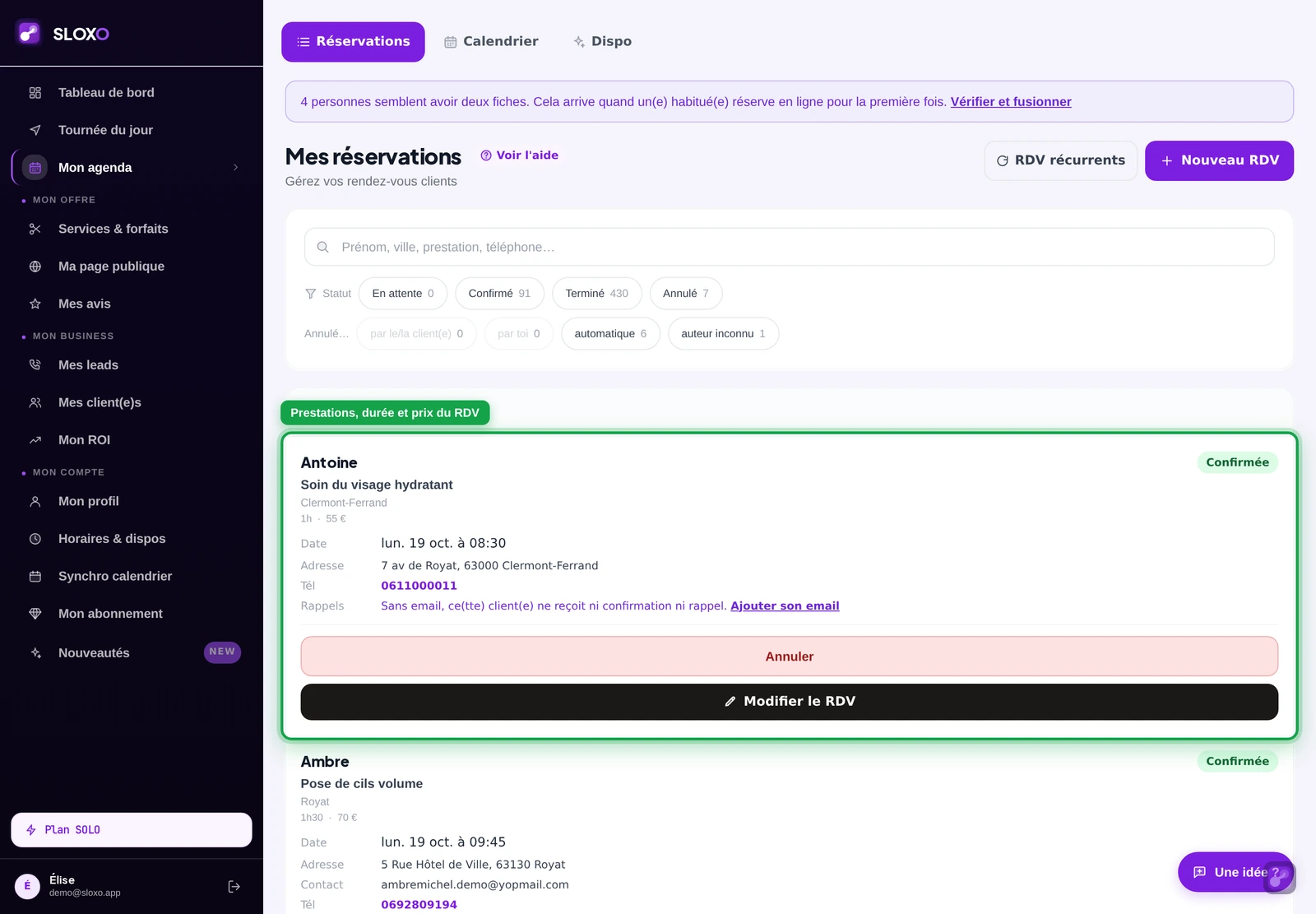Click the NEW badge beside Nouveautés
Image resolution: width=1316 pixels, height=914 pixels.
(x=222, y=652)
